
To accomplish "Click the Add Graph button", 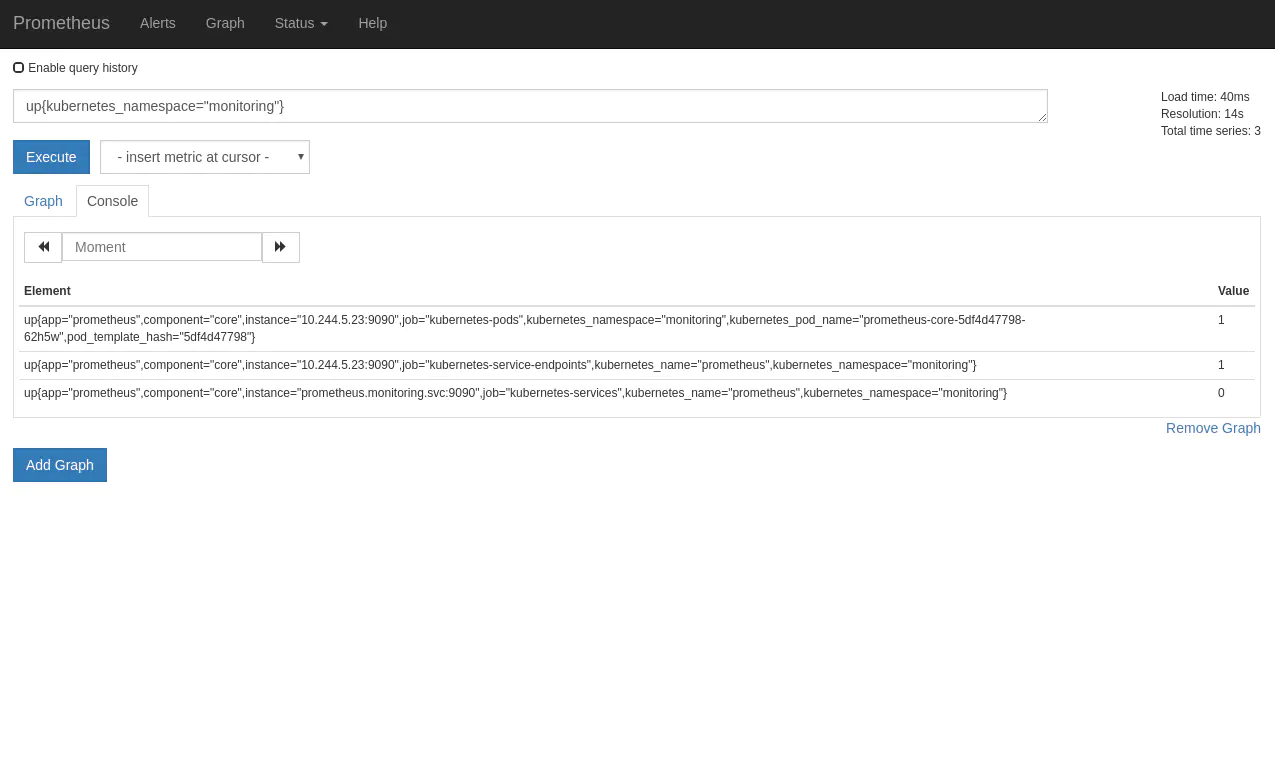I will (60, 465).
